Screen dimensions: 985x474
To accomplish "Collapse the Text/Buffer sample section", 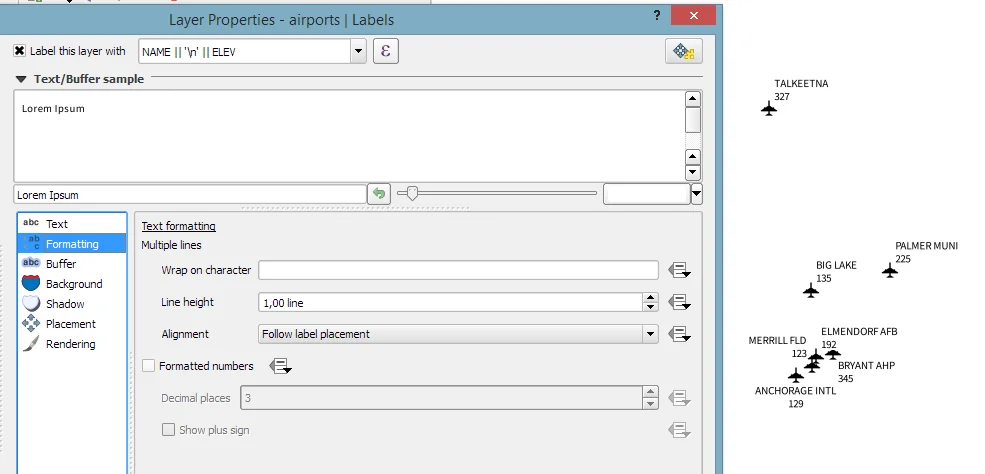I will click(x=21, y=79).
